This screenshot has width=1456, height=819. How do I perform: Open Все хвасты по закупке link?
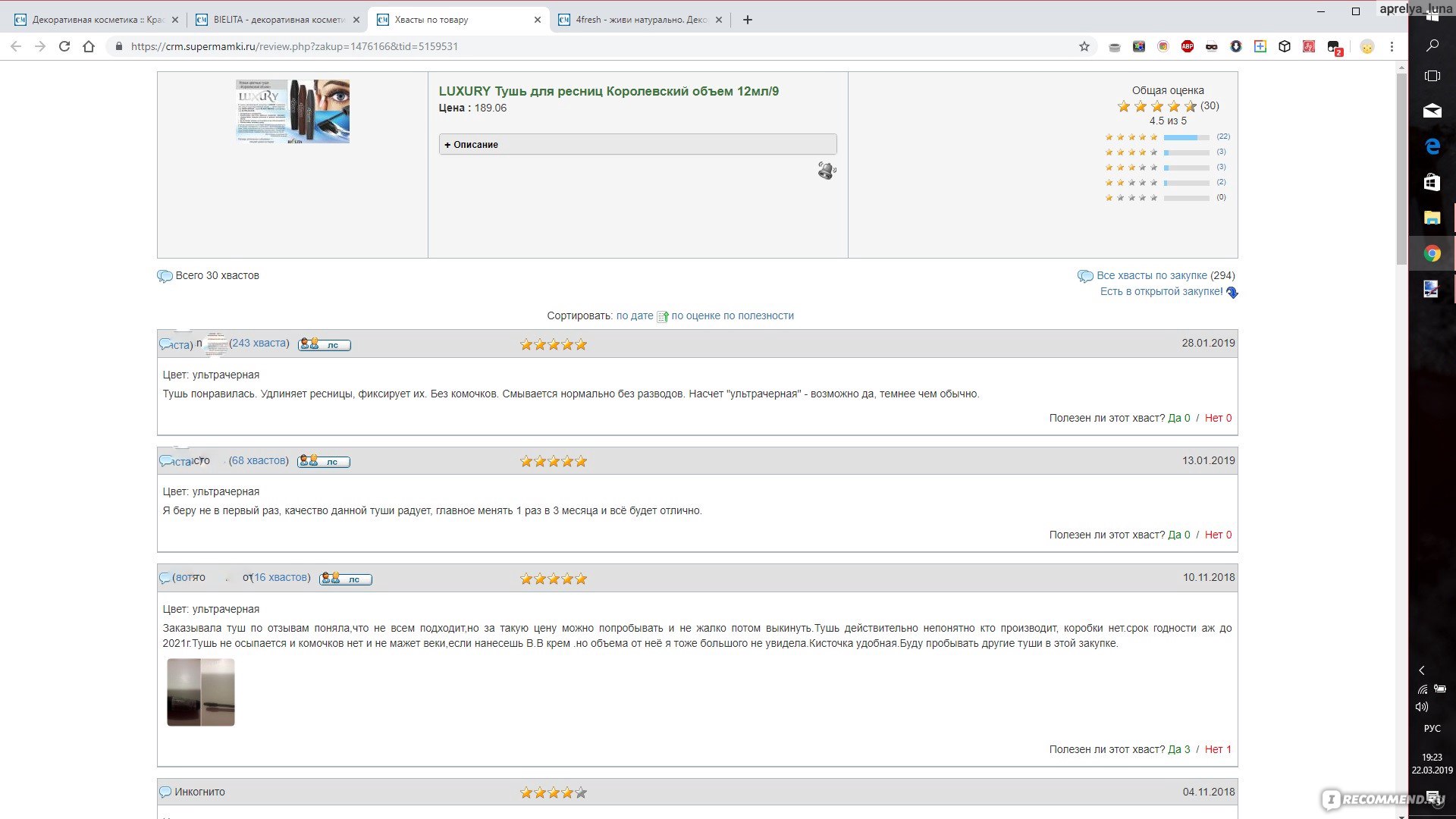click(1151, 276)
